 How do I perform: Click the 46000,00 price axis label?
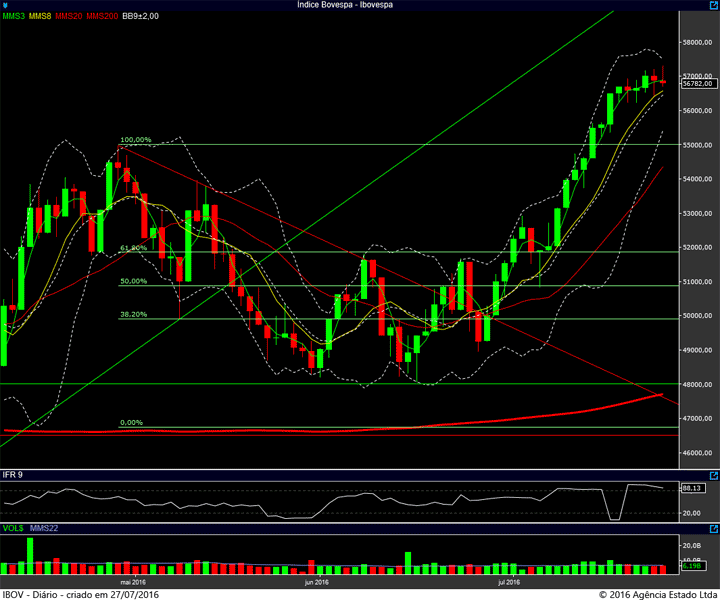[698, 453]
